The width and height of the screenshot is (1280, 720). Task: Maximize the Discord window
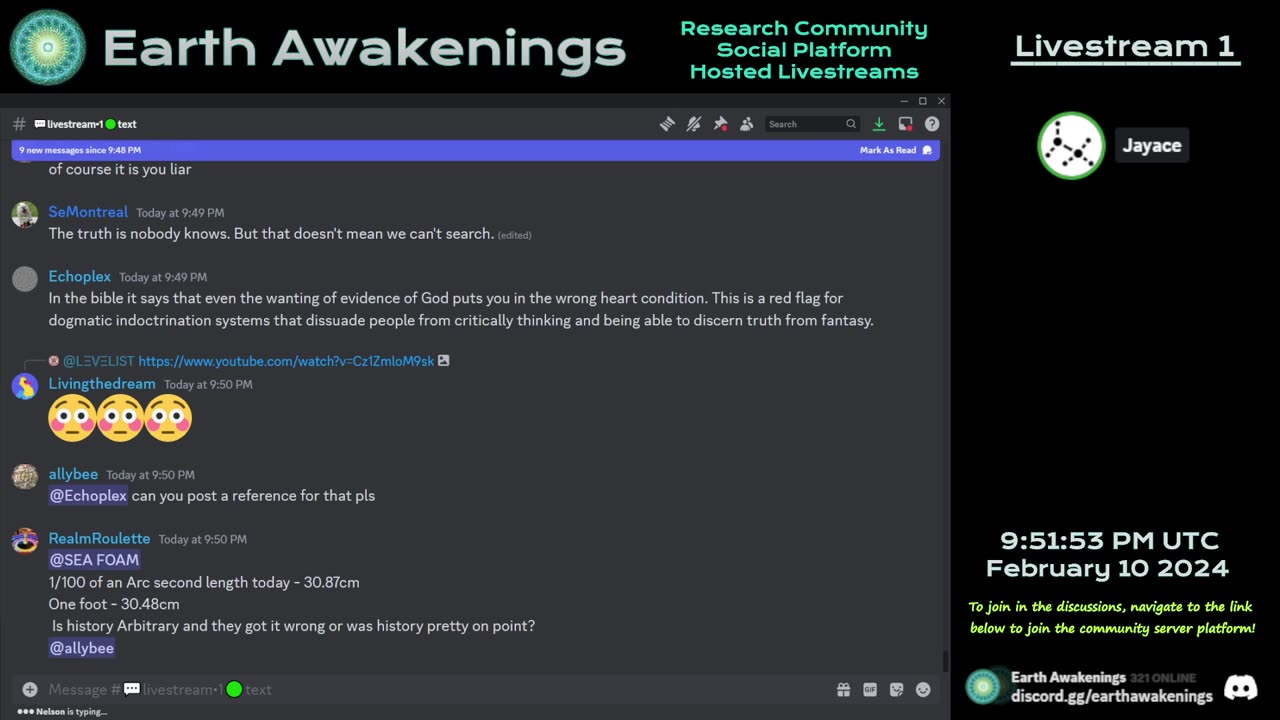(x=923, y=101)
